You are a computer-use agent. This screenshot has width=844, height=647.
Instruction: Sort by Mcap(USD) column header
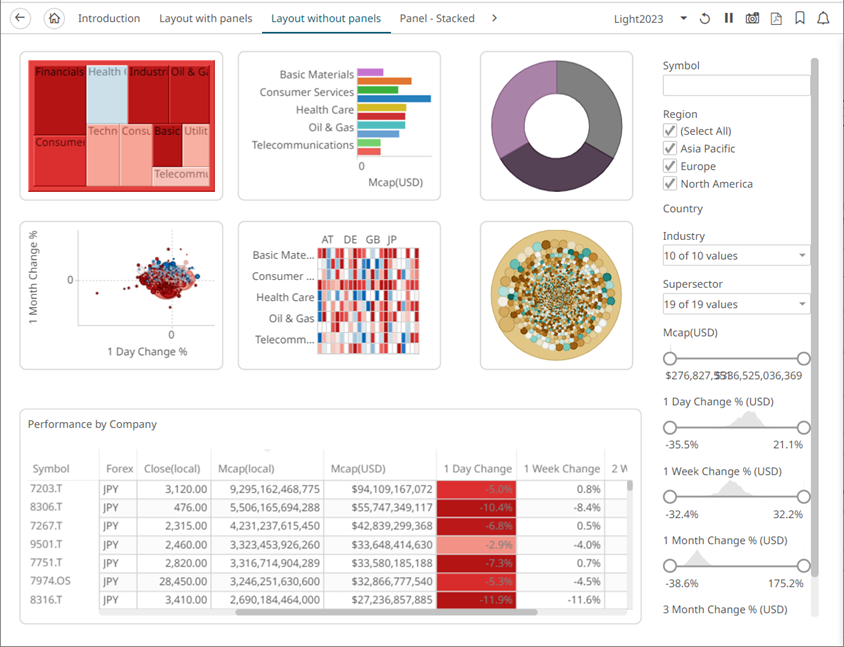pyautogui.click(x=354, y=468)
